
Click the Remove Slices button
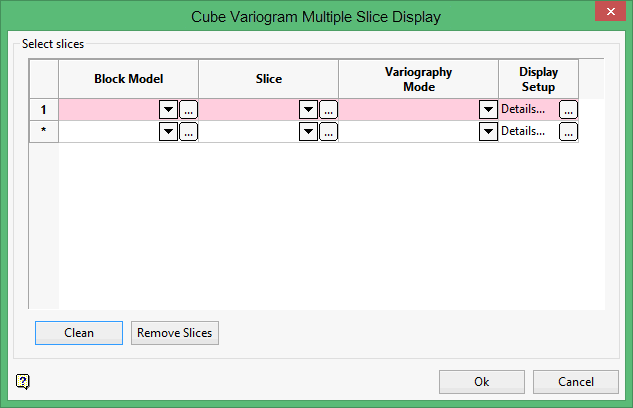175,333
